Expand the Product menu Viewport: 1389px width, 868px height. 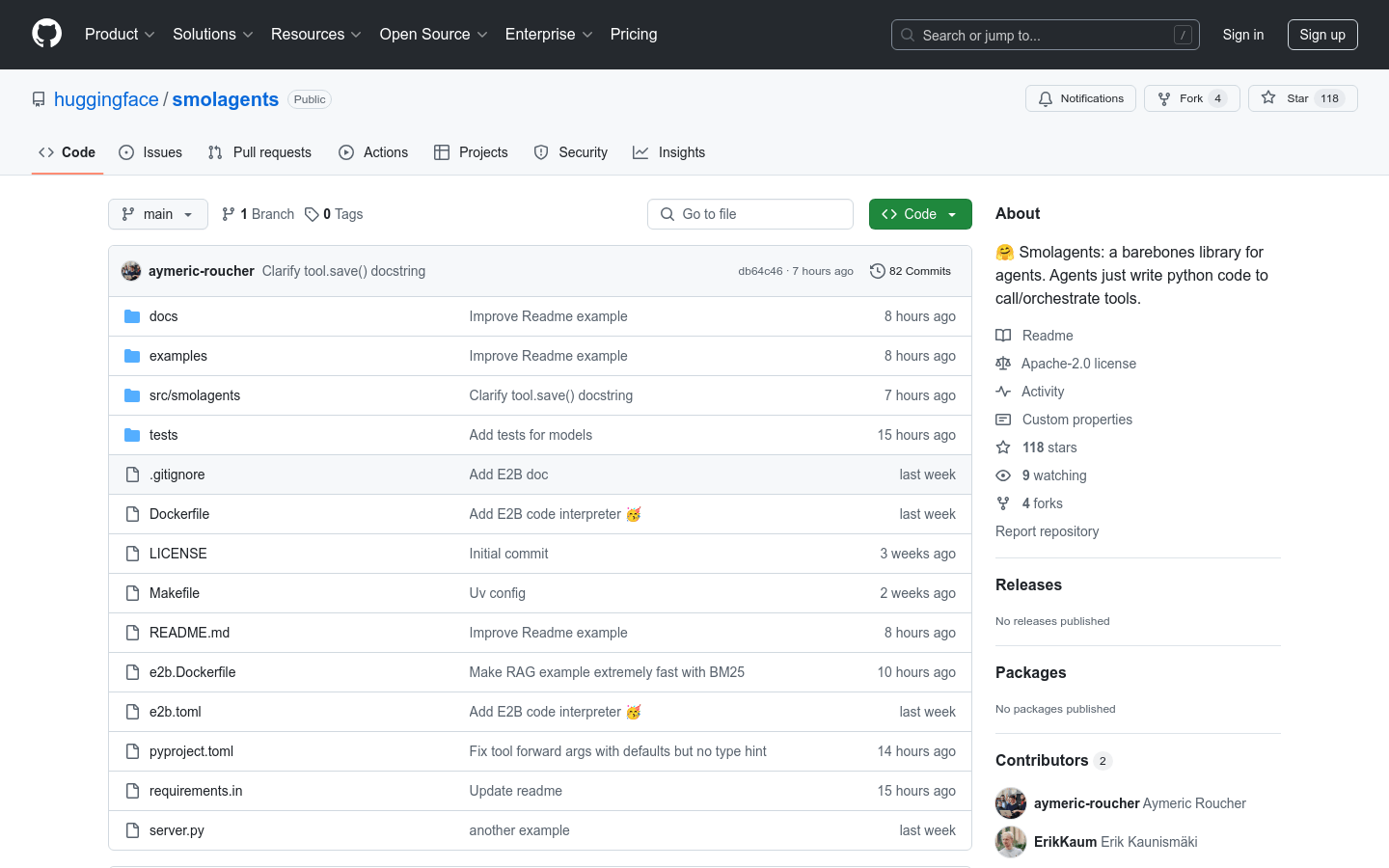coord(120,34)
